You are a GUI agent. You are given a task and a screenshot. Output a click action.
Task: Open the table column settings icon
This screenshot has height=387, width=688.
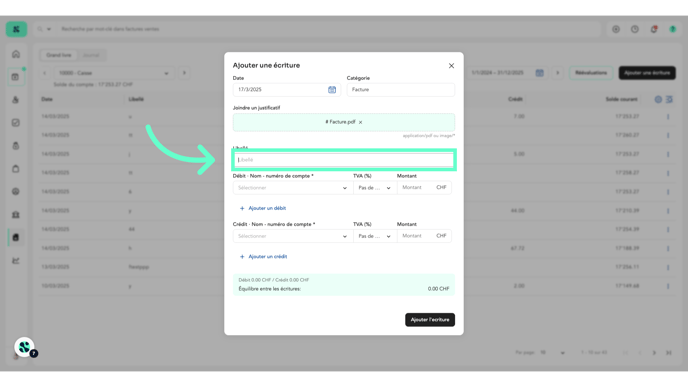coord(658,100)
